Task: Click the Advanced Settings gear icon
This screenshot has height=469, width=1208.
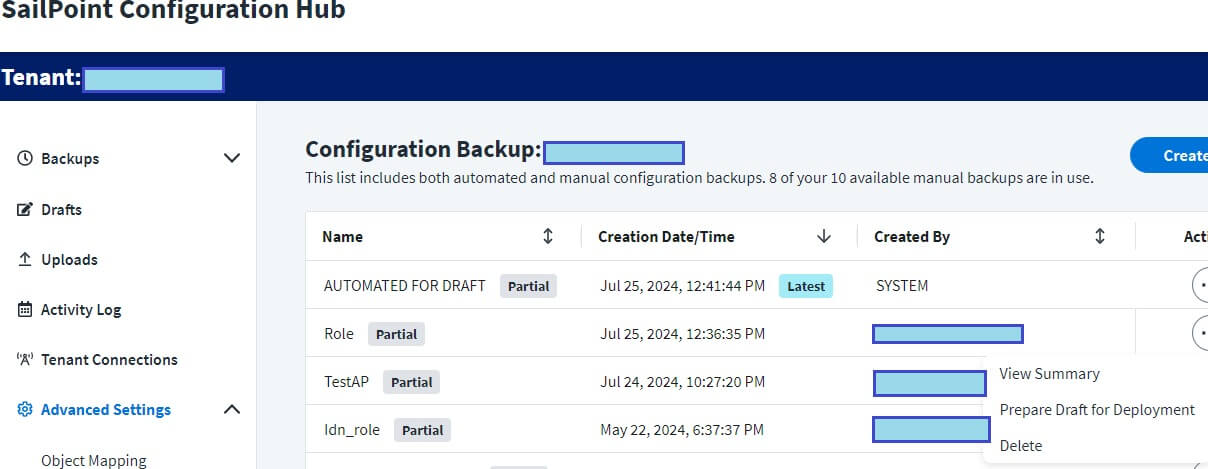Action: pyautogui.click(x=25, y=409)
